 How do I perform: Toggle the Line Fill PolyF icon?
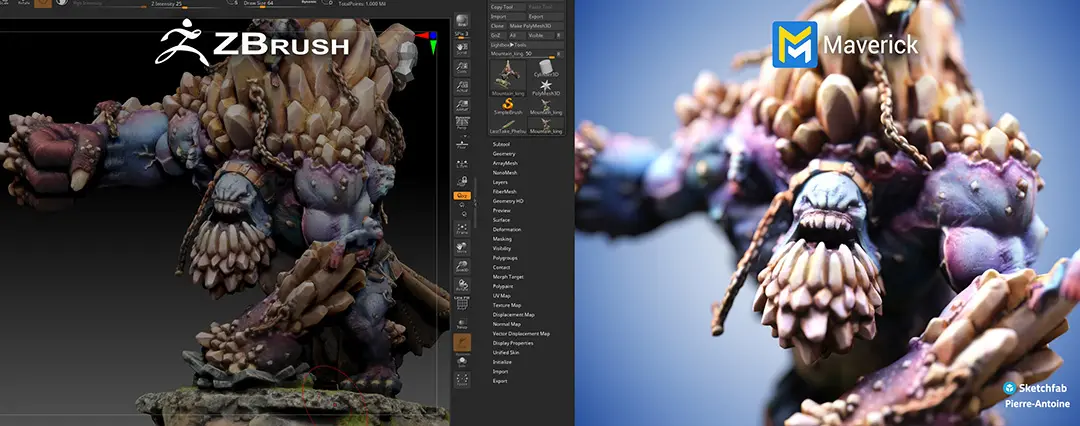[462, 303]
